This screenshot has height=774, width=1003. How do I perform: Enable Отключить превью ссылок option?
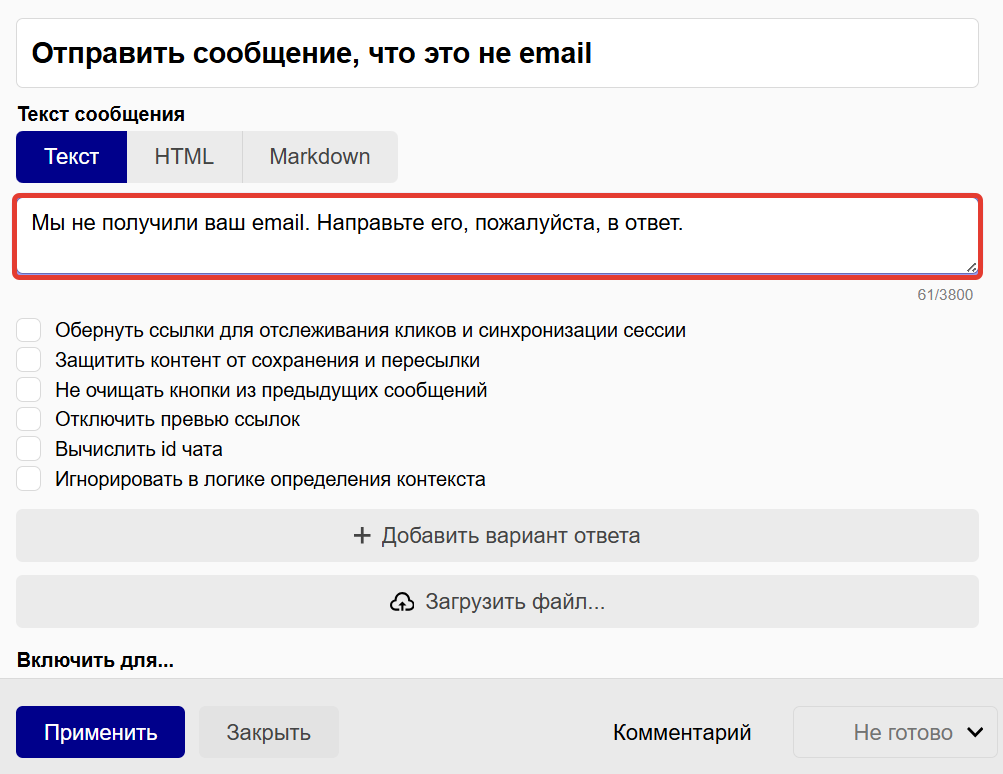28,419
